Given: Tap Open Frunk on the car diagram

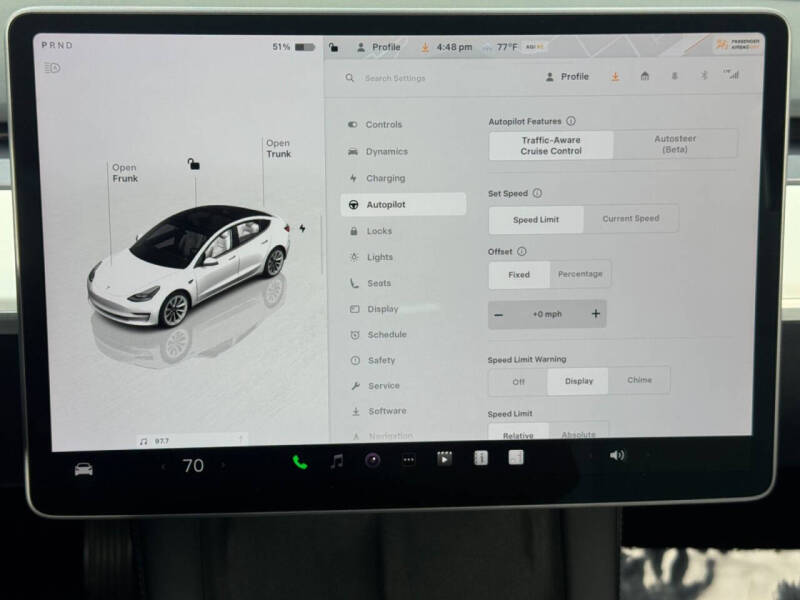Looking at the screenshot, I should click(125, 172).
